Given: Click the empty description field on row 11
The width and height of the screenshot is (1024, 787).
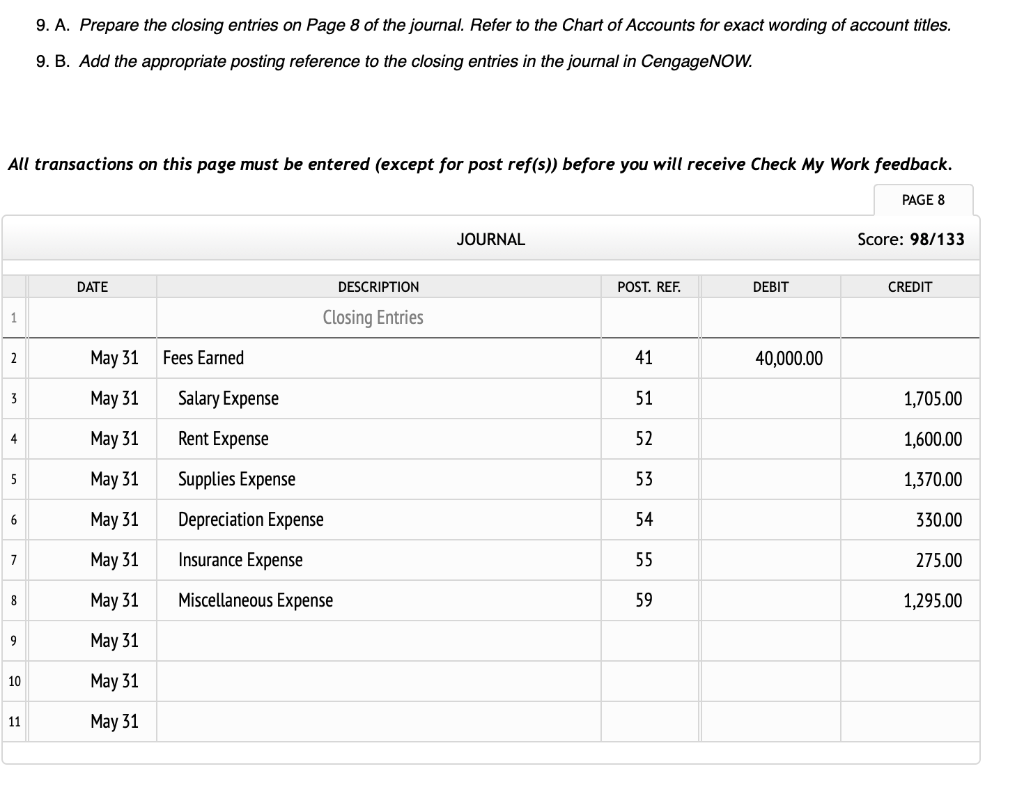Looking at the screenshot, I should pos(378,721).
